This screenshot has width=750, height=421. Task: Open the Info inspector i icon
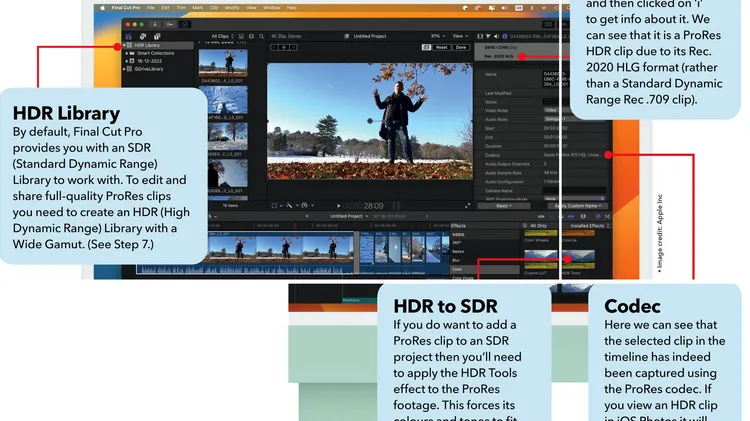click(x=505, y=36)
